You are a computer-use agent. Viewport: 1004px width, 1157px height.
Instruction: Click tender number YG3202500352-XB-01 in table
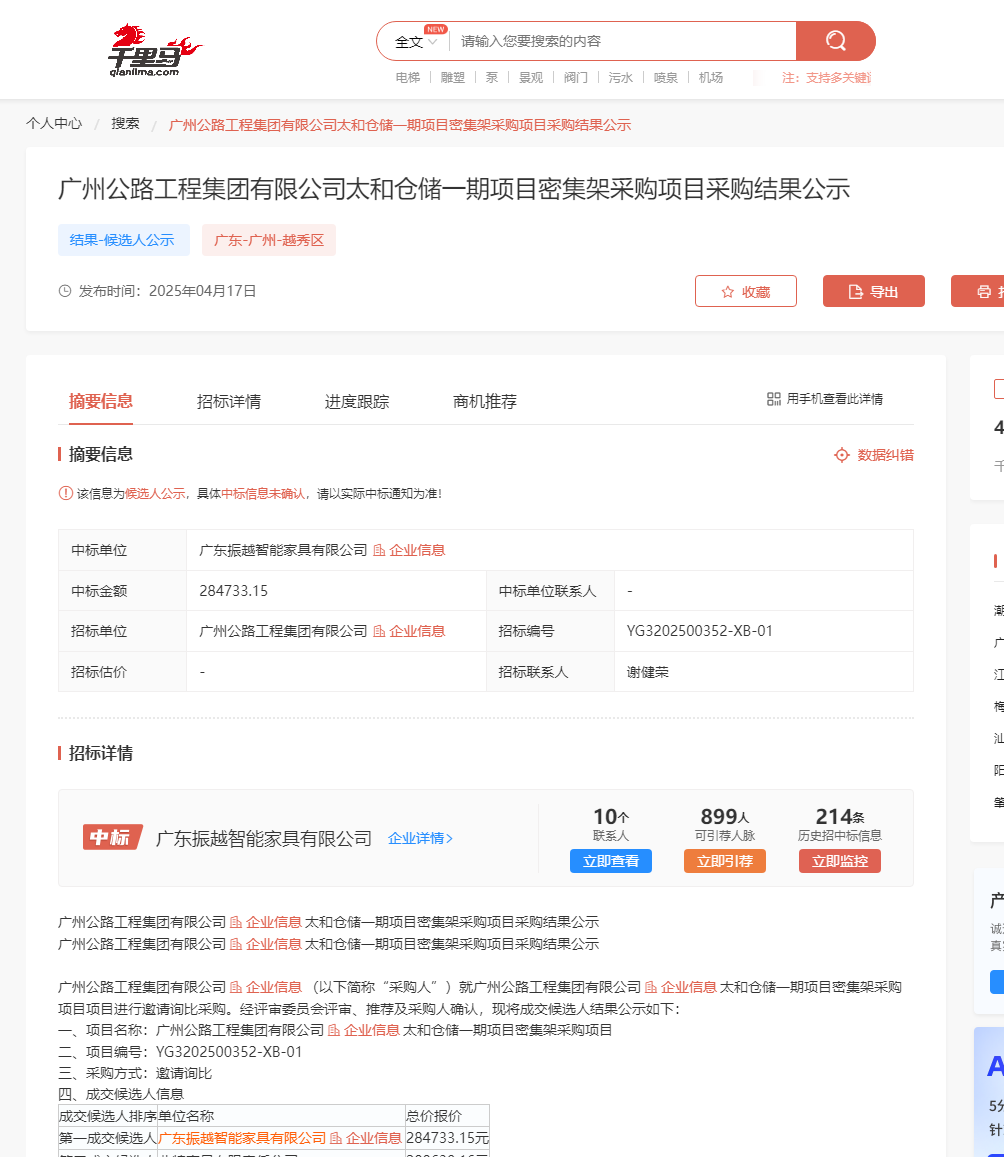[x=699, y=631]
